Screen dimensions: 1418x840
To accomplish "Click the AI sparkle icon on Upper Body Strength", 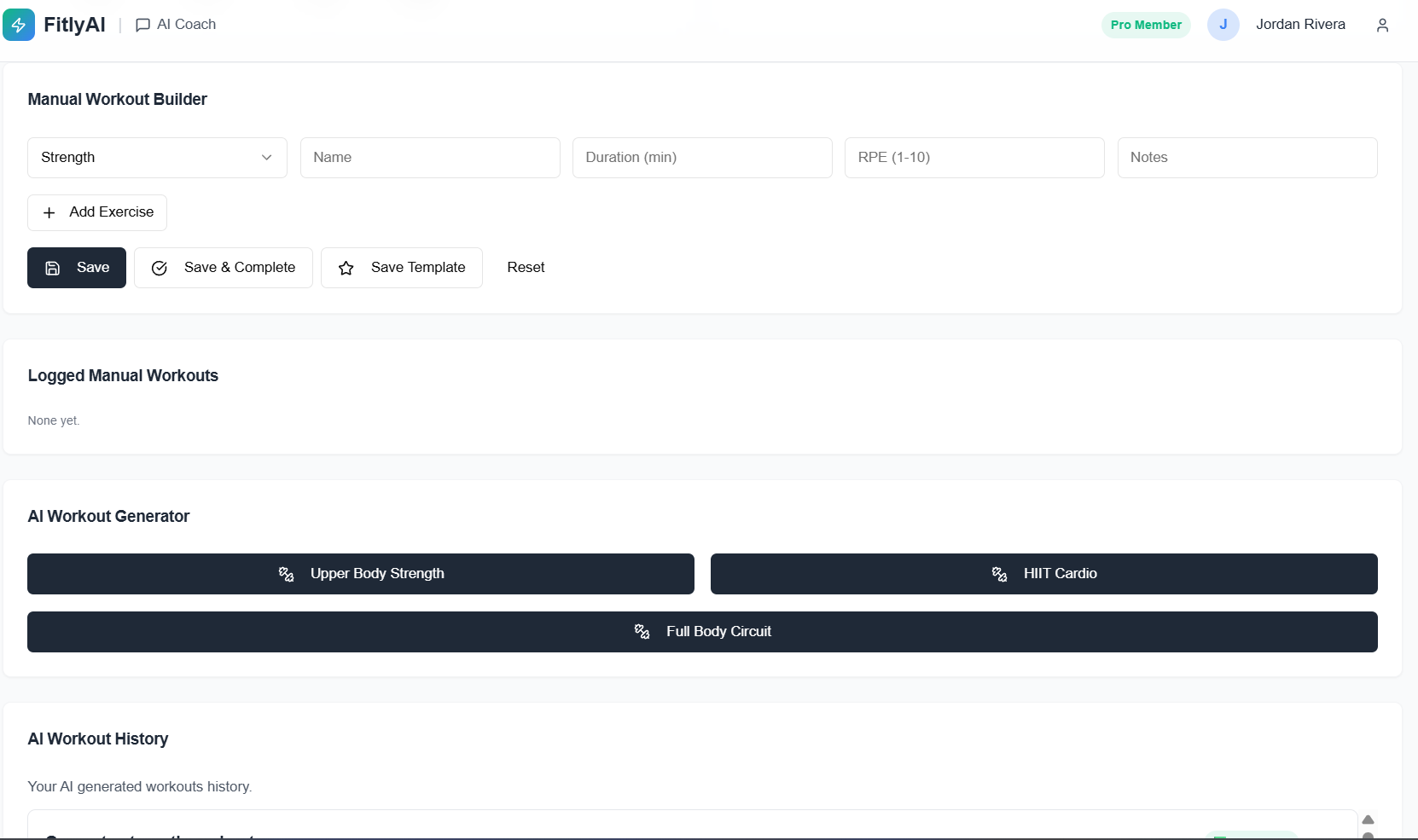I will coord(286,574).
